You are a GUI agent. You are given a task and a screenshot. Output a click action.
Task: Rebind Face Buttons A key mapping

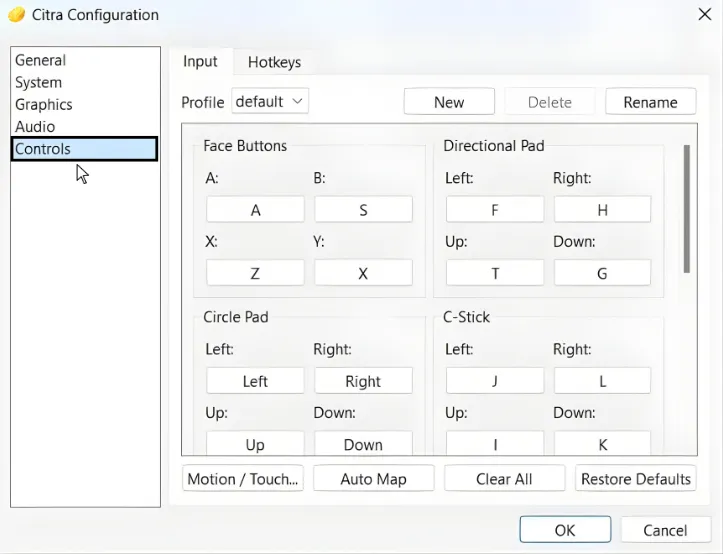[255, 210]
